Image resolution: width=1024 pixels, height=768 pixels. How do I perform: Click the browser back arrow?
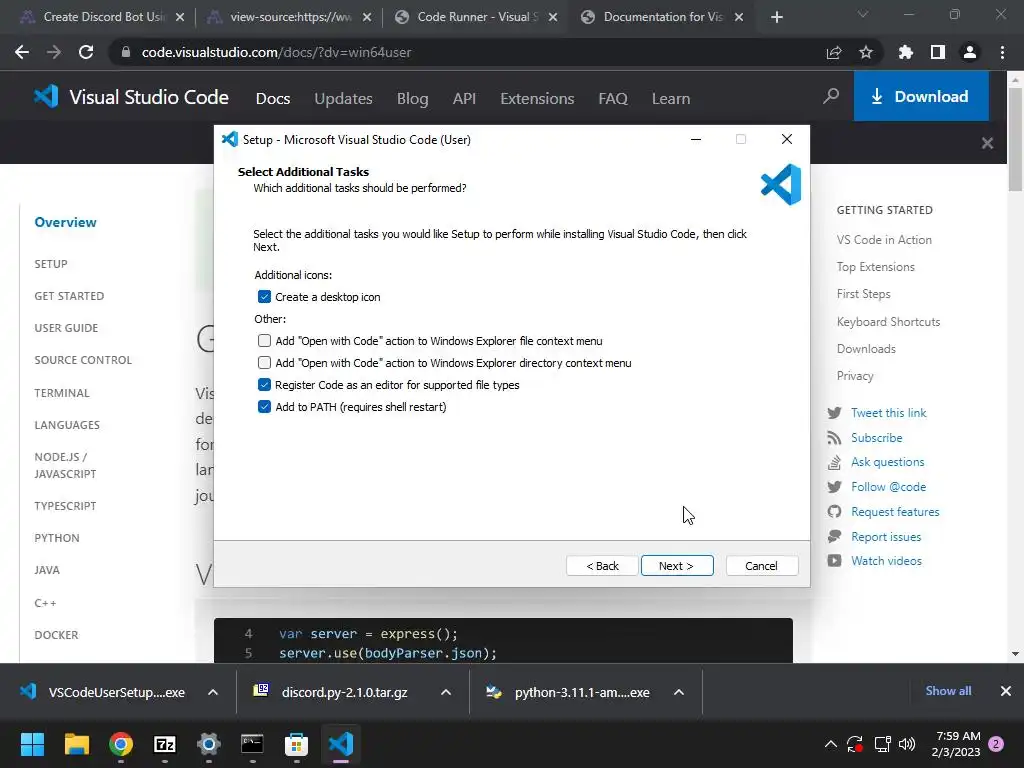(22, 52)
